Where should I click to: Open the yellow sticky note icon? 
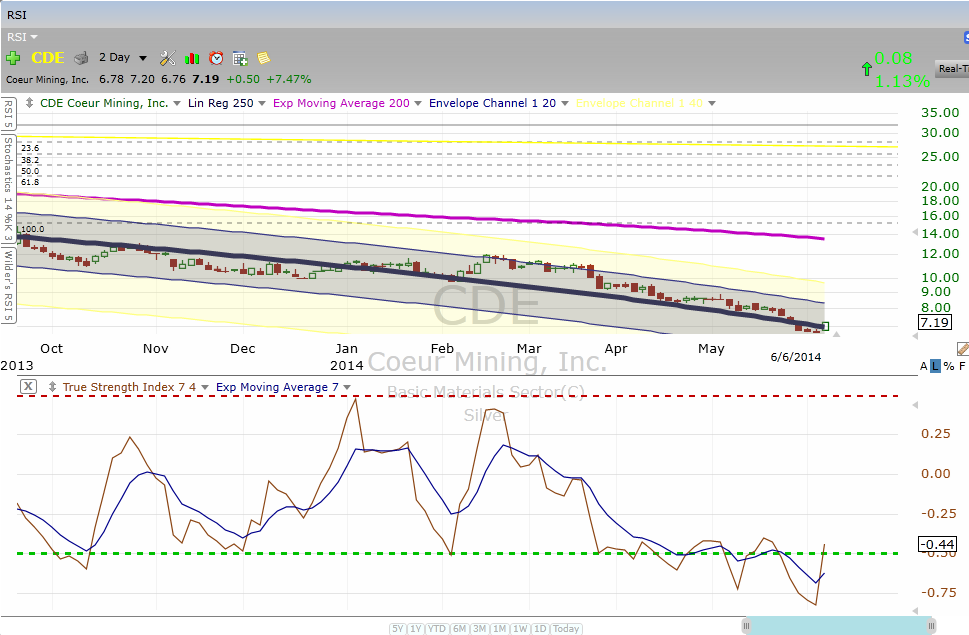click(264, 58)
